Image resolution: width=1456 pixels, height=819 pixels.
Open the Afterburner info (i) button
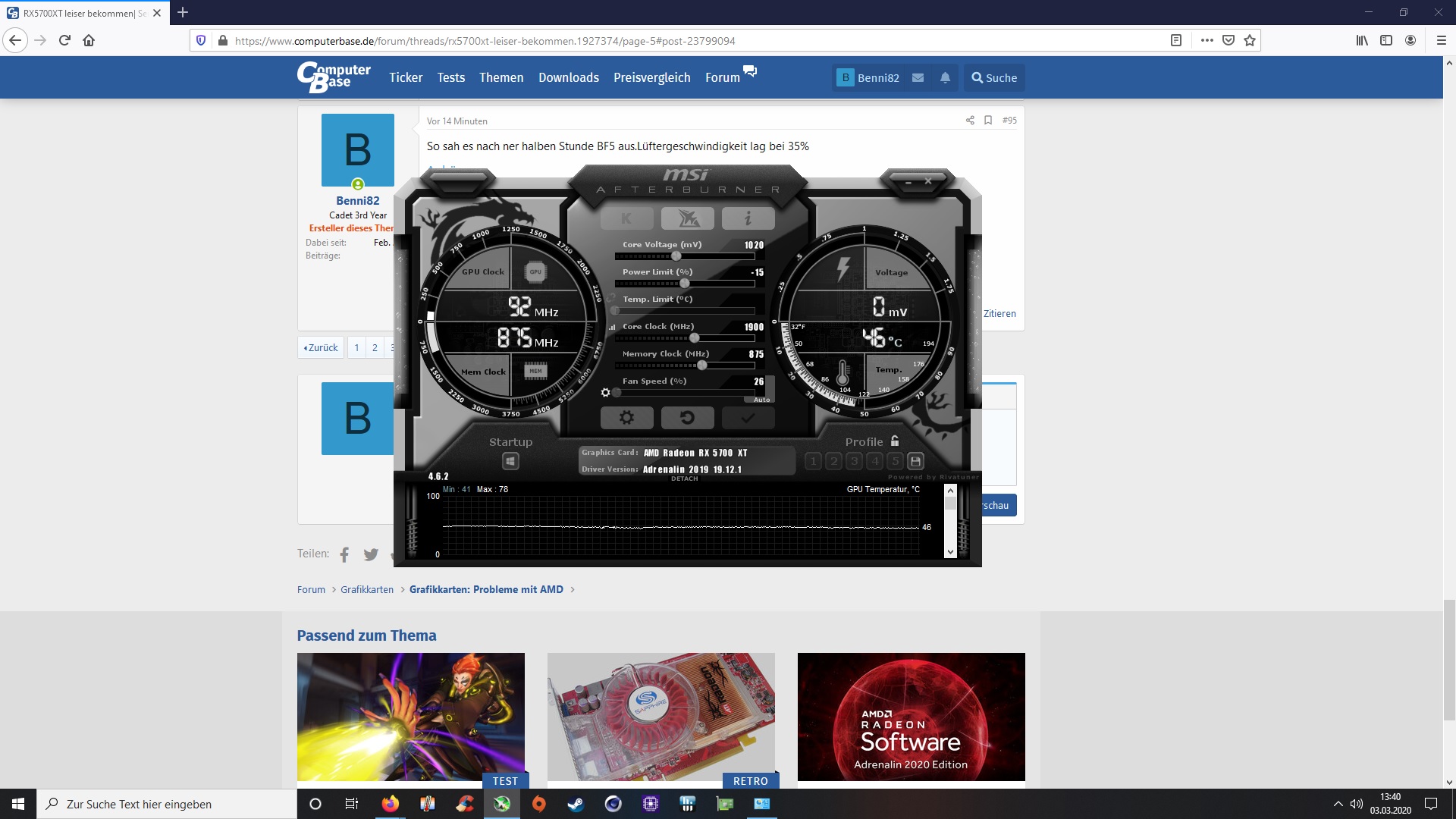[x=748, y=218]
